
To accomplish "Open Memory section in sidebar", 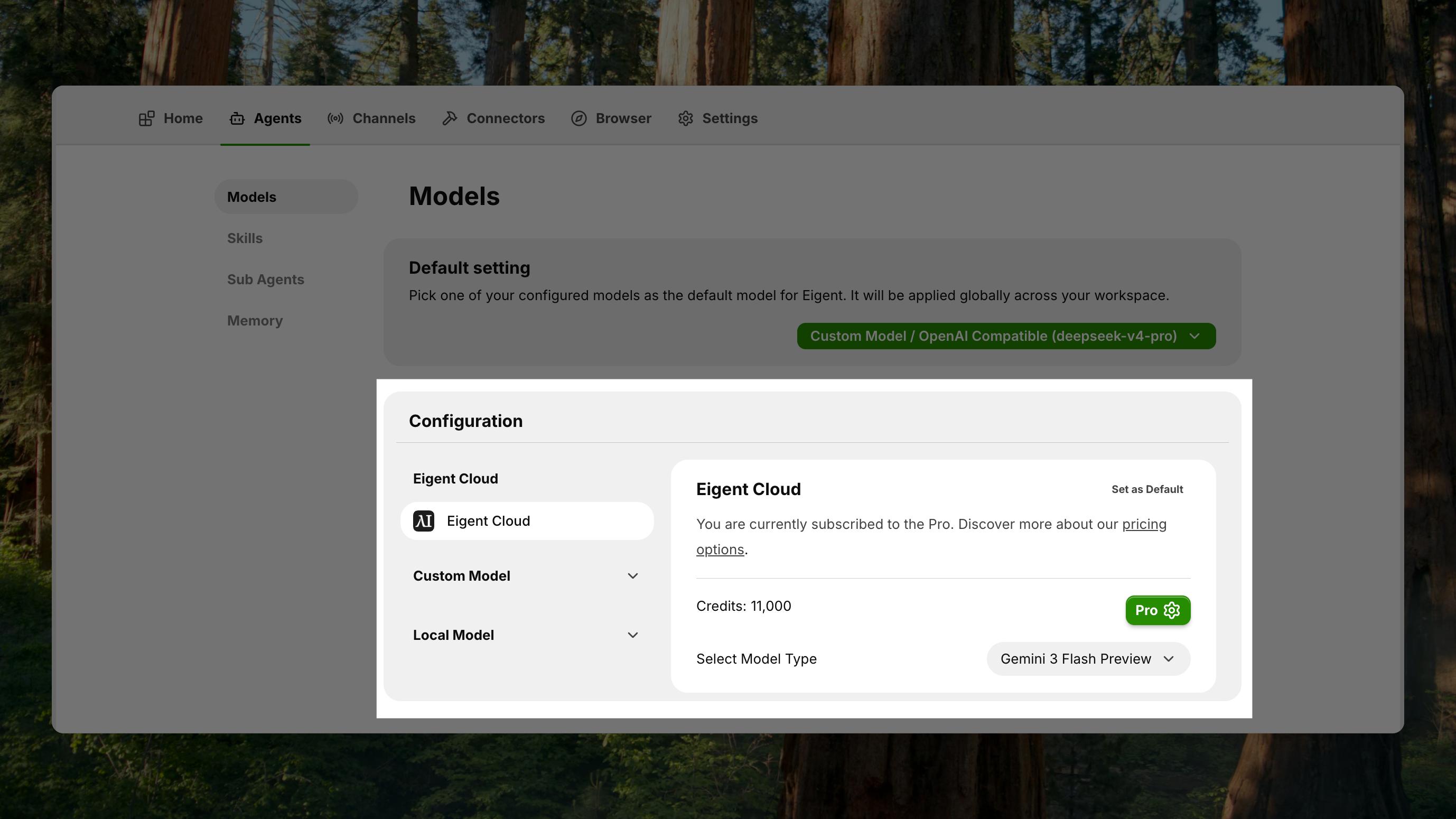I will tap(286, 321).
